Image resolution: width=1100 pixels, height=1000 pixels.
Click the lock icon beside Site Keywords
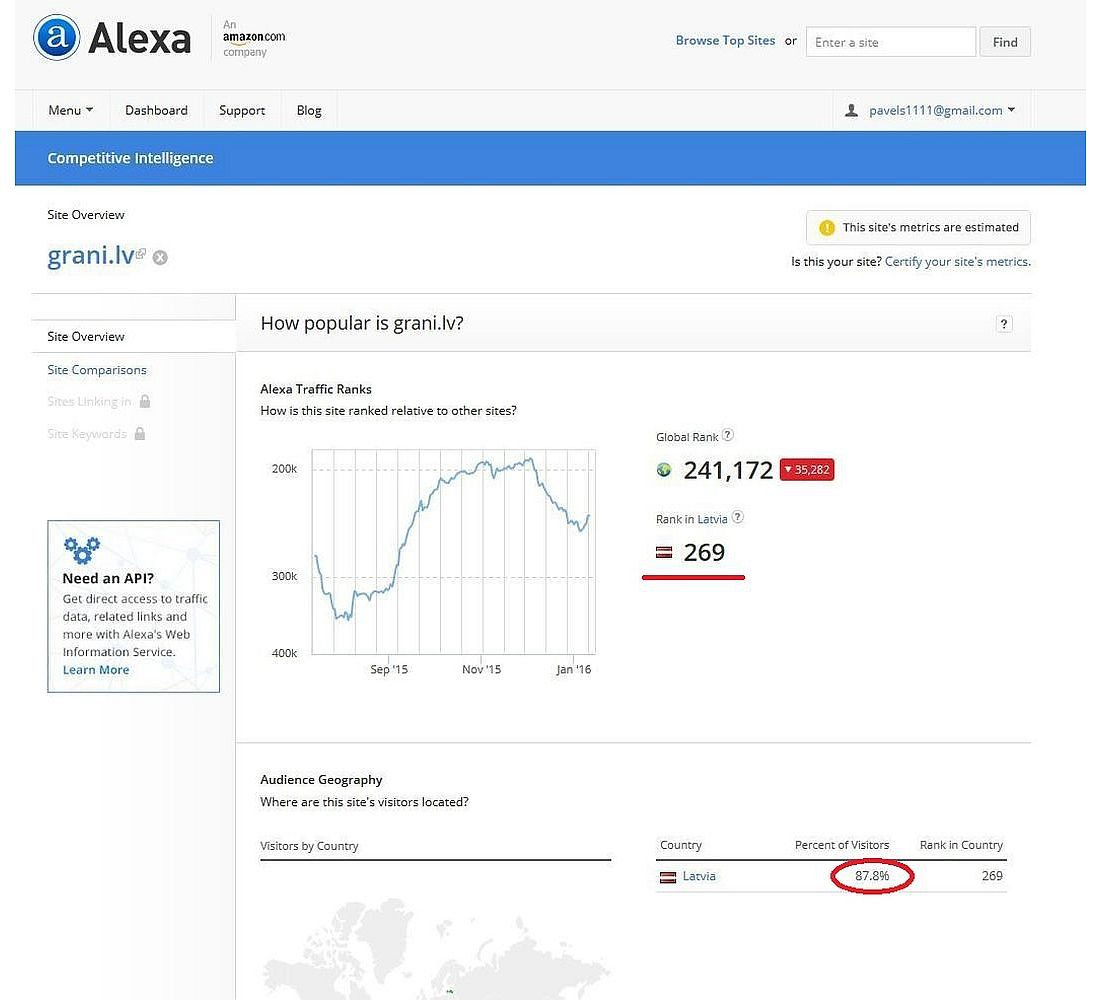point(140,434)
